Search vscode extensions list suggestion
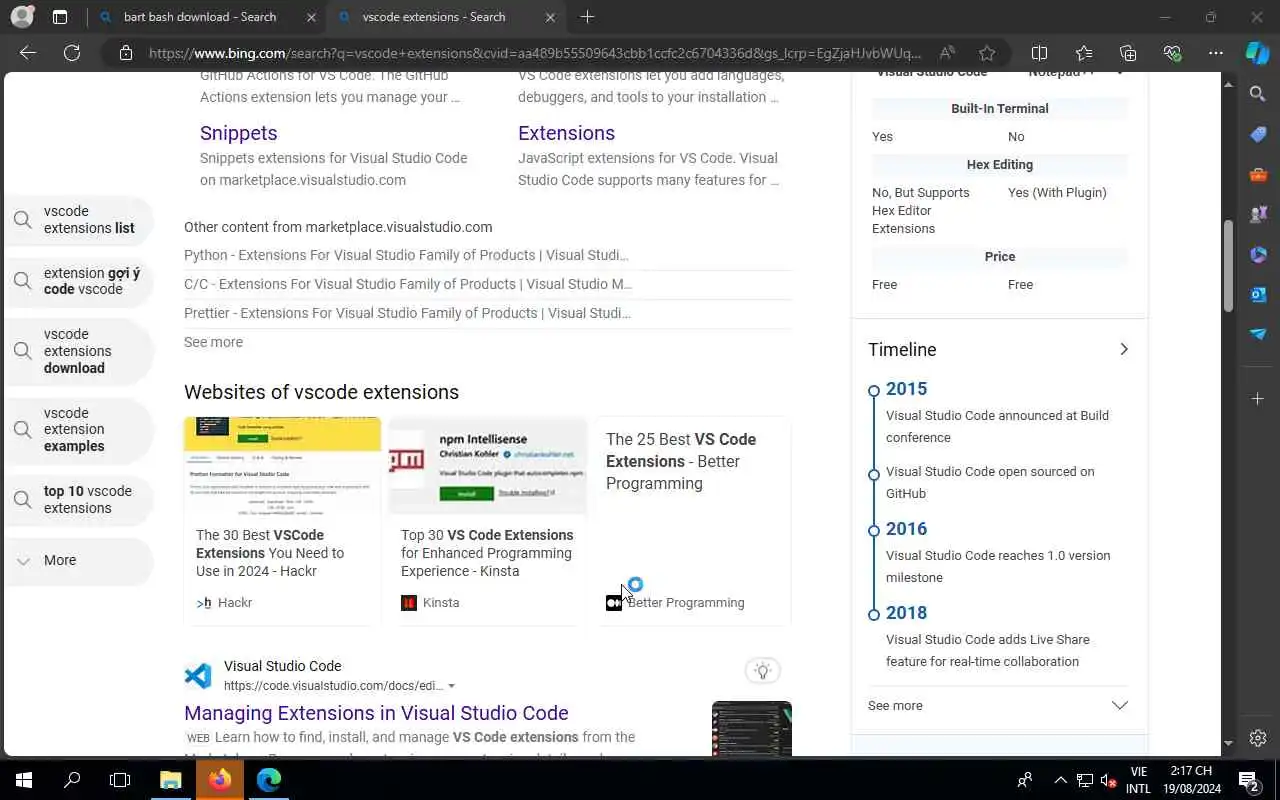 click(79, 220)
